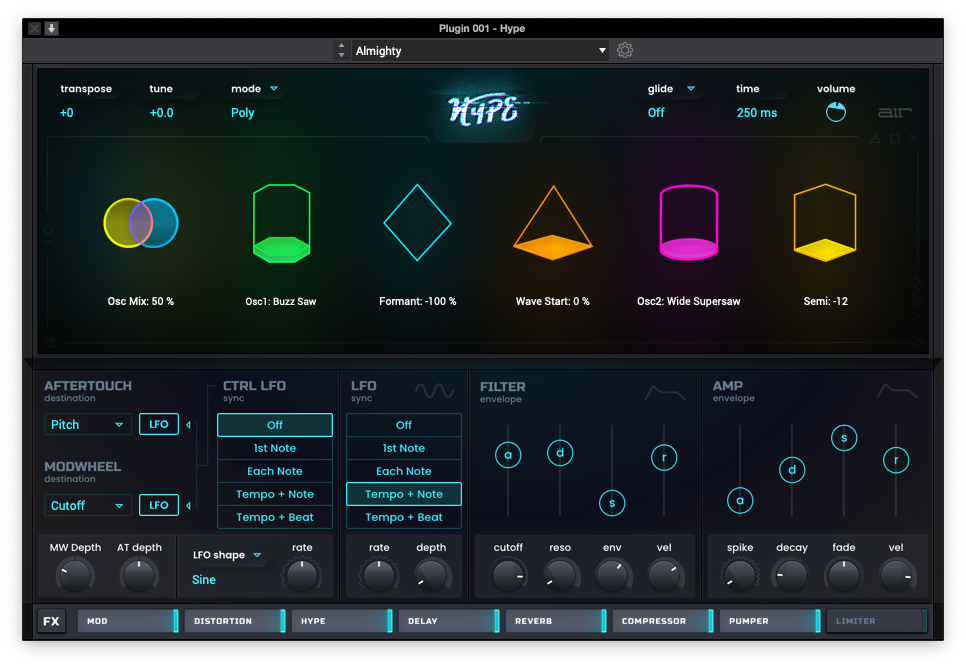Click the master volume knob
Viewport: 966px width, 667px height.
coord(835,112)
